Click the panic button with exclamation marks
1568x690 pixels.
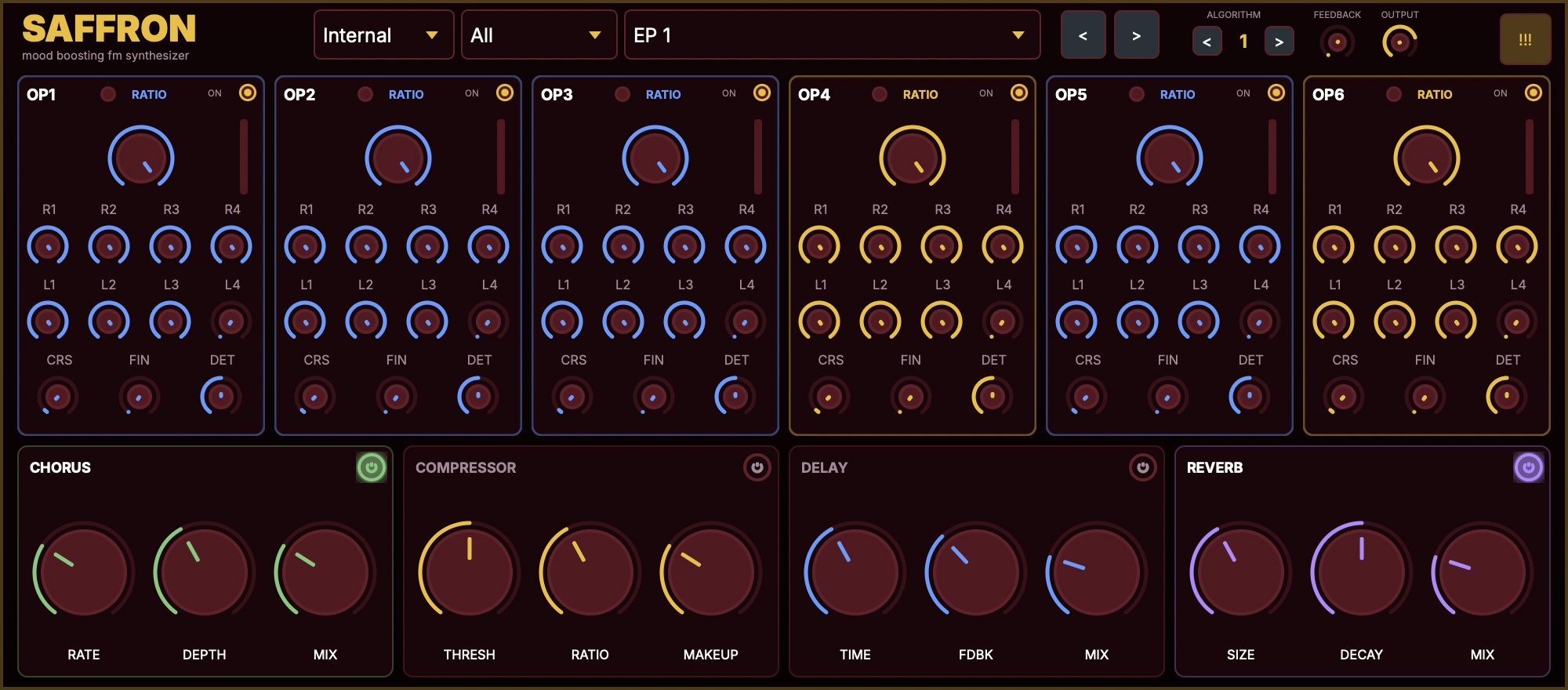(x=1525, y=39)
